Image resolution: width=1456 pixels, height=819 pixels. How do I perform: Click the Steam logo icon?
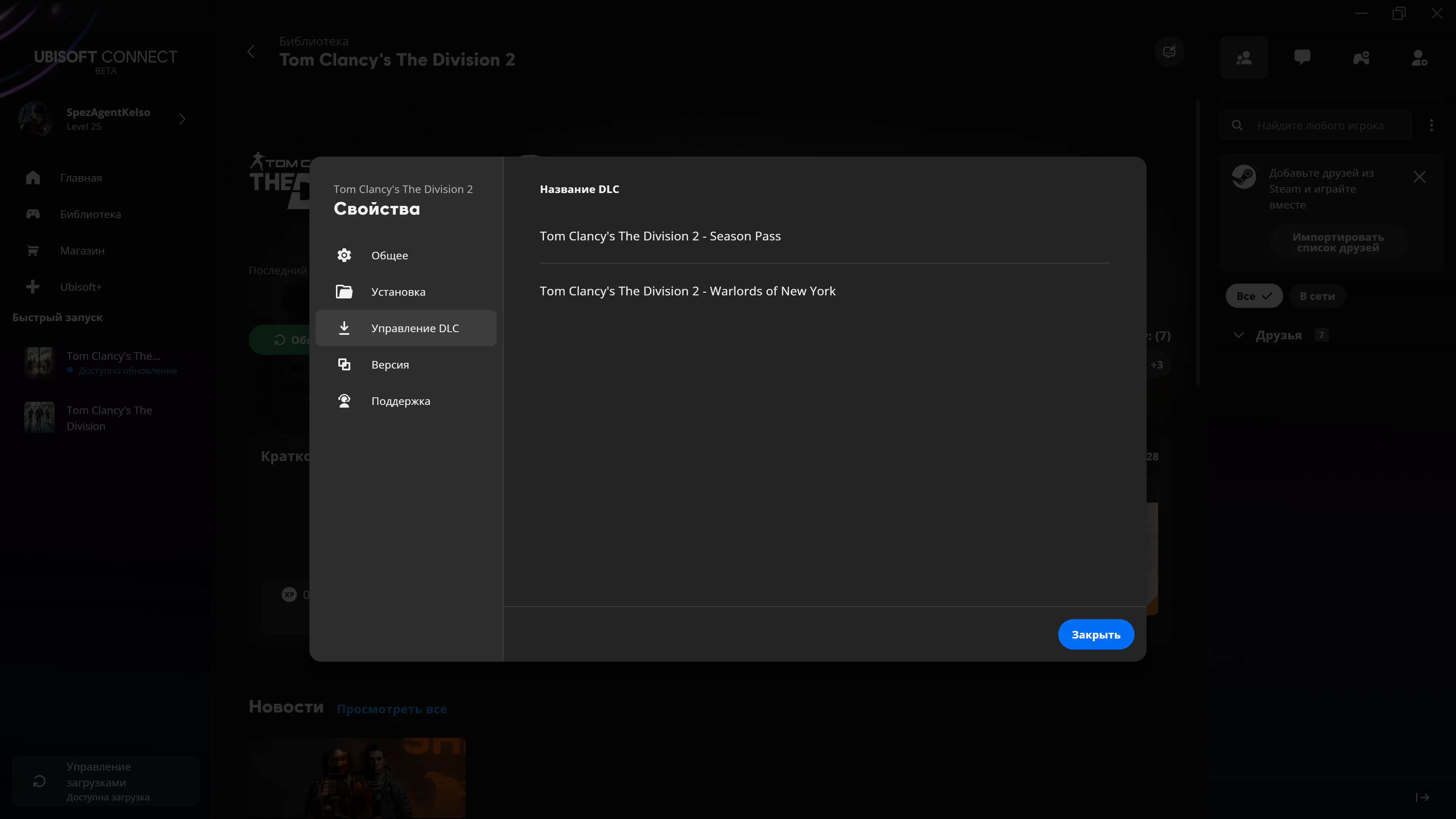pyautogui.click(x=1244, y=177)
